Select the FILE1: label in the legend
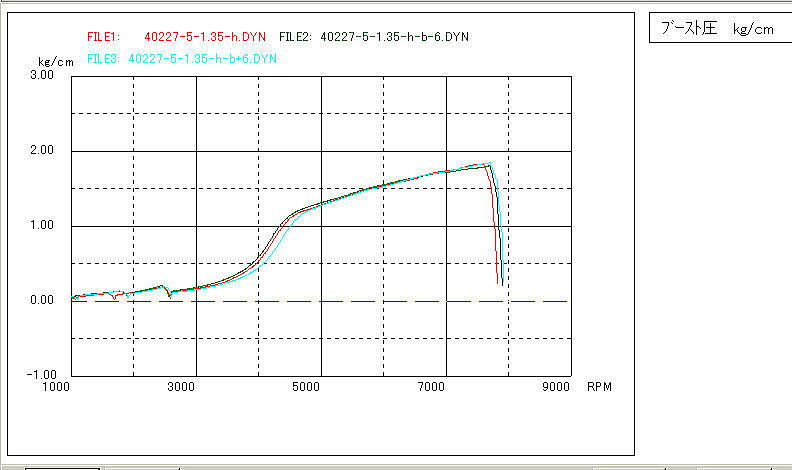Viewport: 792px width, 470px height. 104,37
